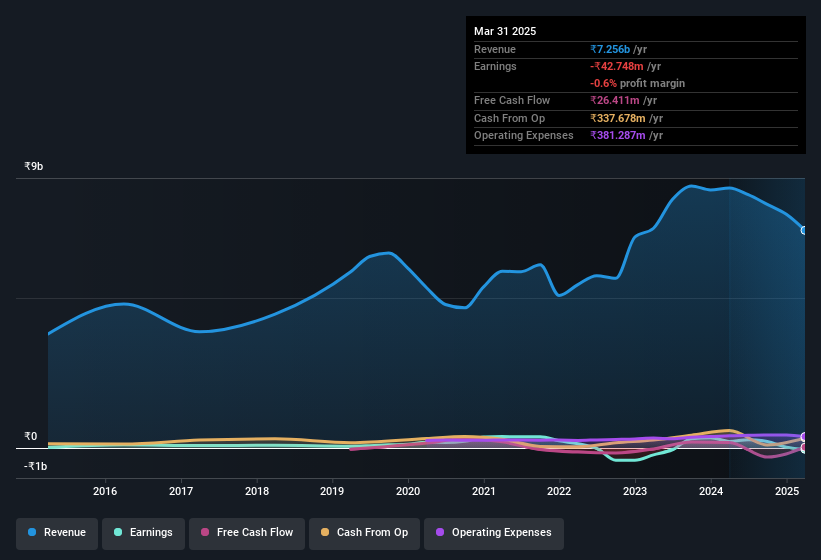The height and width of the screenshot is (560, 821).
Task: Click the Free Cash Flow pink end-point marker
Action: [804, 447]
